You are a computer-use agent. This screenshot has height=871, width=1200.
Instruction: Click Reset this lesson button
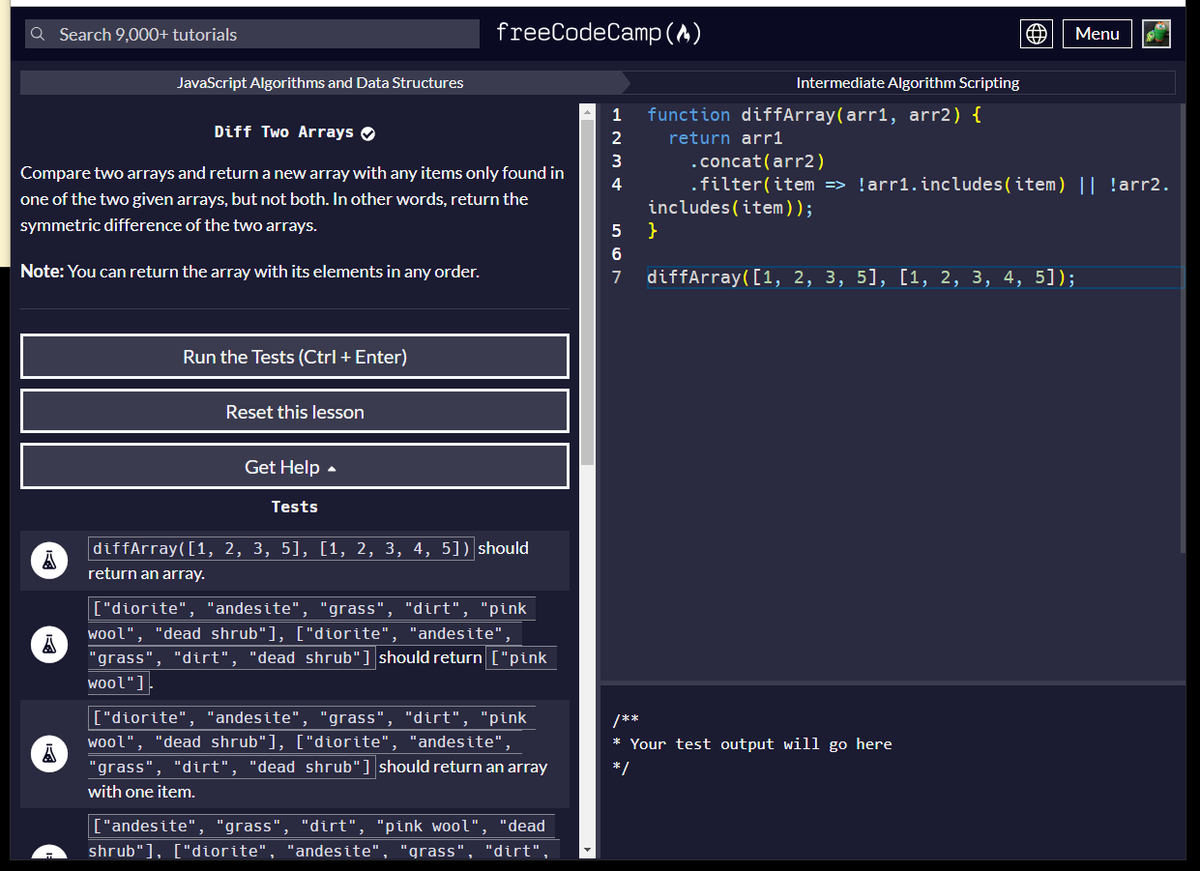[x=295, y=412]
